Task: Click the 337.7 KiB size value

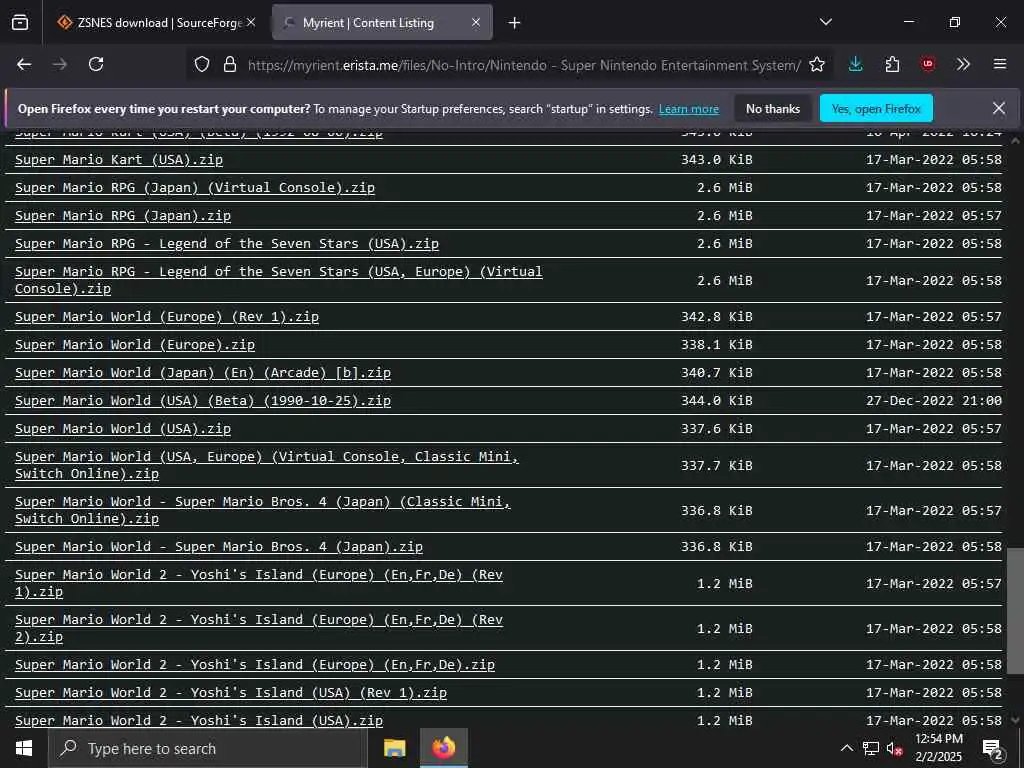Action: [x=716, y=466]
